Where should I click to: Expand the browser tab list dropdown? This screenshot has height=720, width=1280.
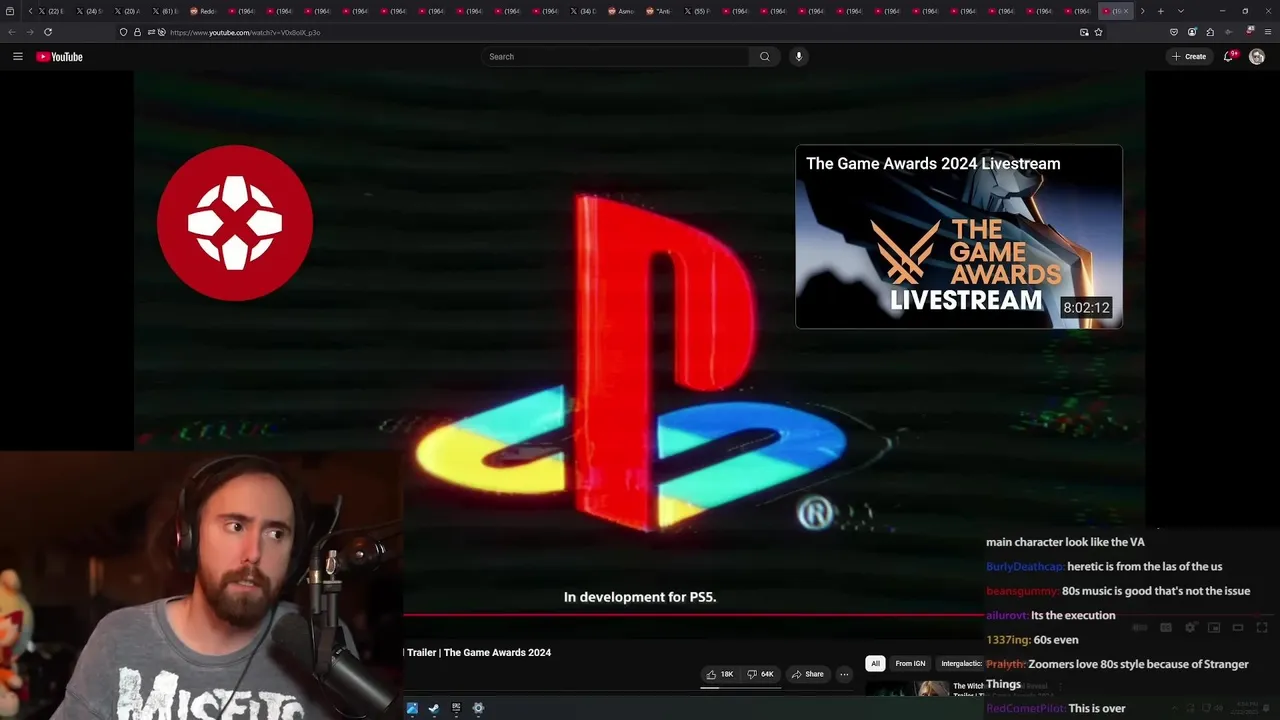1181,11
